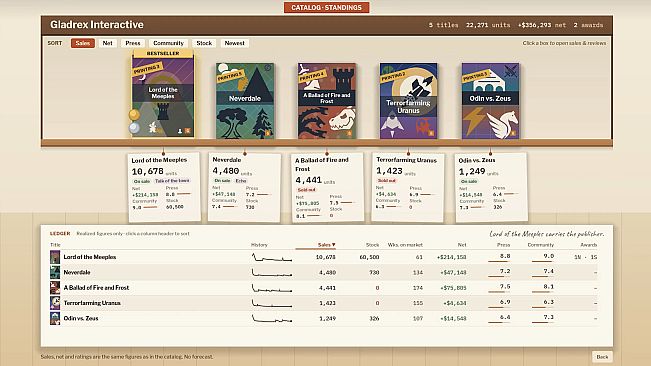This screenshot has width=651, height=366.
Task: Sort the catalog by Net
Action: coord(108,43)
